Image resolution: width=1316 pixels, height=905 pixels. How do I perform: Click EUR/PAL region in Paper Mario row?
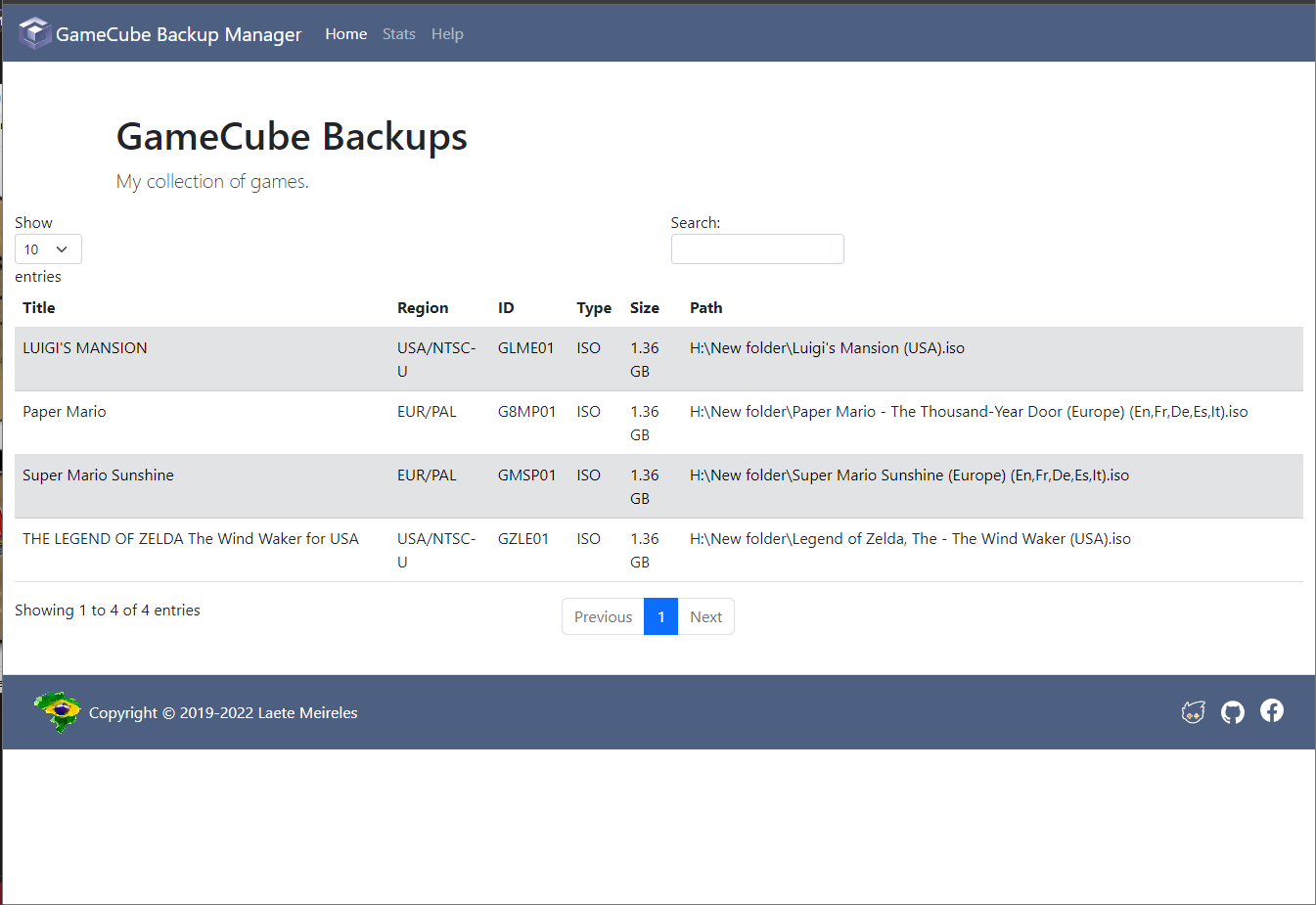tap(427, 412)
